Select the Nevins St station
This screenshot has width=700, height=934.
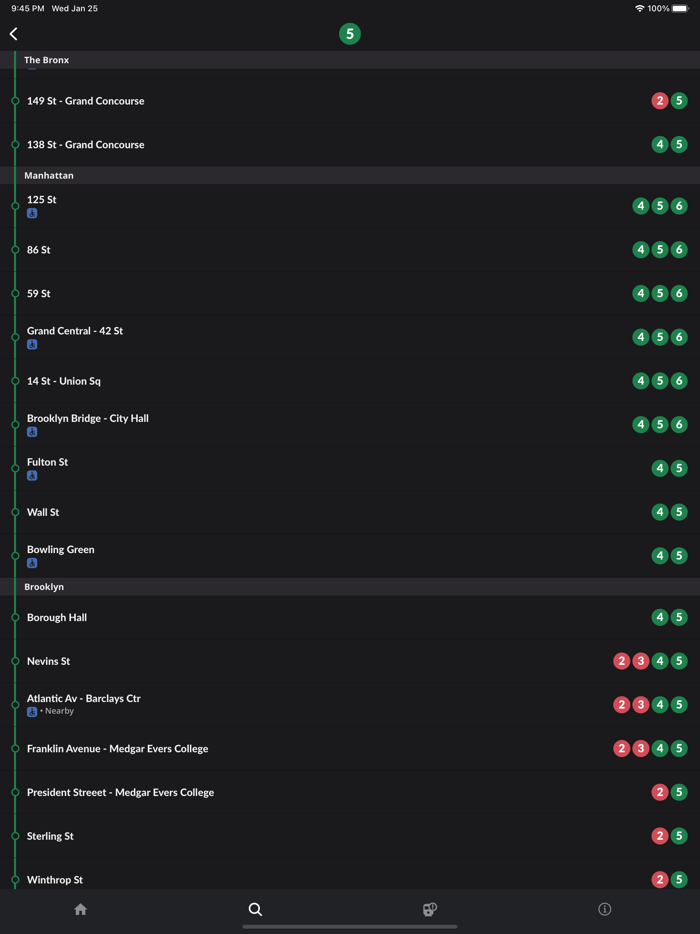point(350,661)
